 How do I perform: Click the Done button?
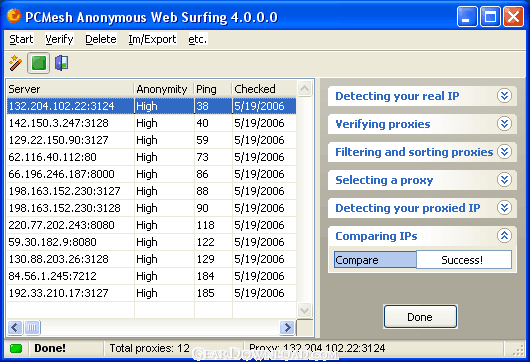click(x=420, y=317)
